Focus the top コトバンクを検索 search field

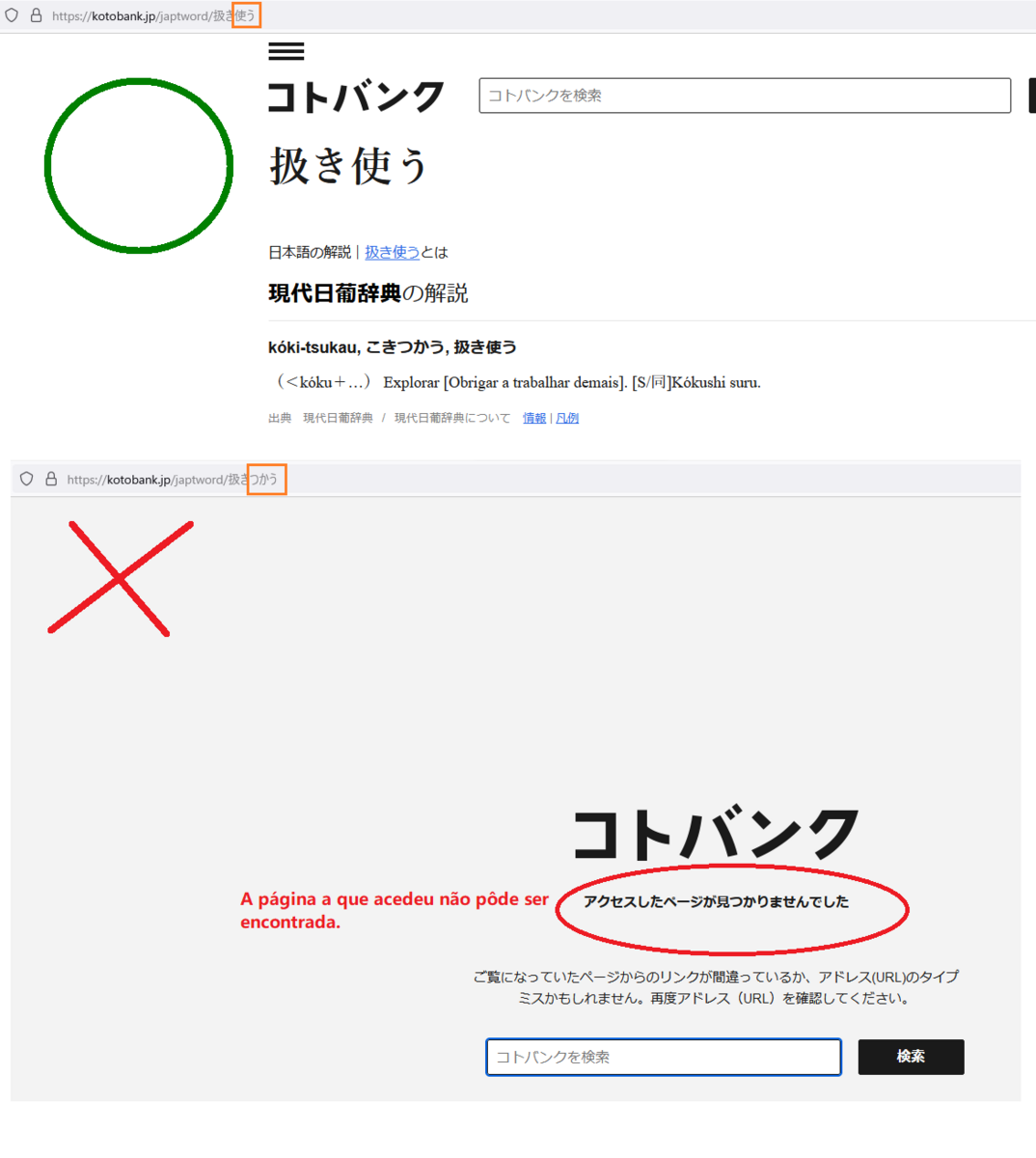(745, 96)
